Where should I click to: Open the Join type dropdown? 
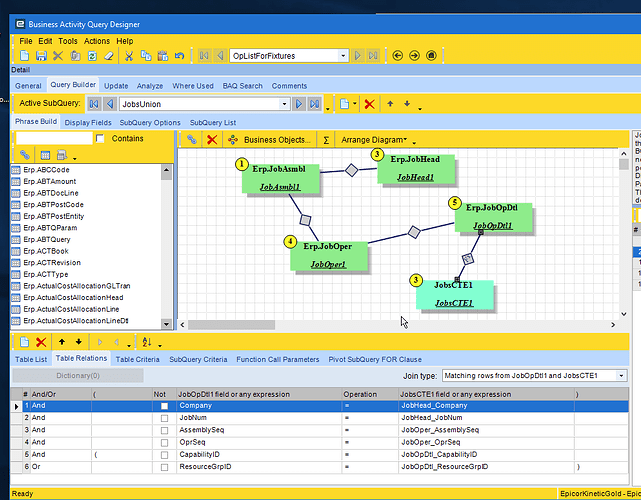click(621, 376)
